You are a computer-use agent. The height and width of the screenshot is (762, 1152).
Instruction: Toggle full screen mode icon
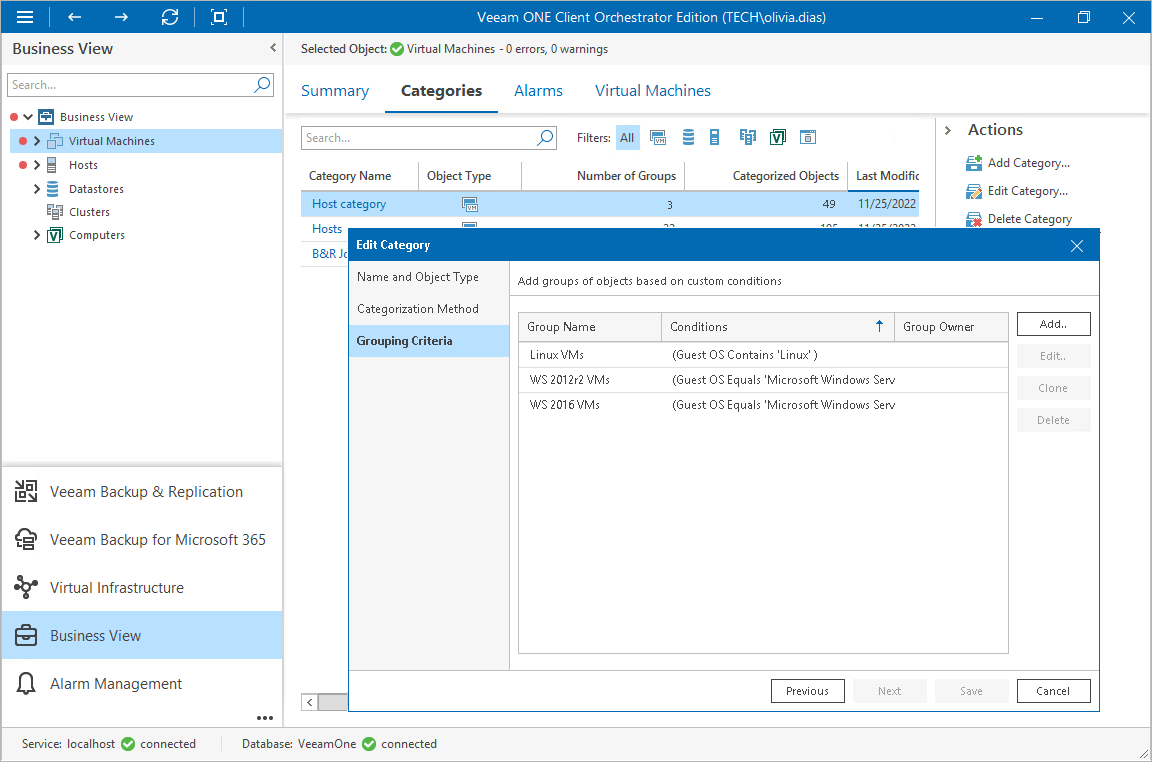[x=219, y=17]
